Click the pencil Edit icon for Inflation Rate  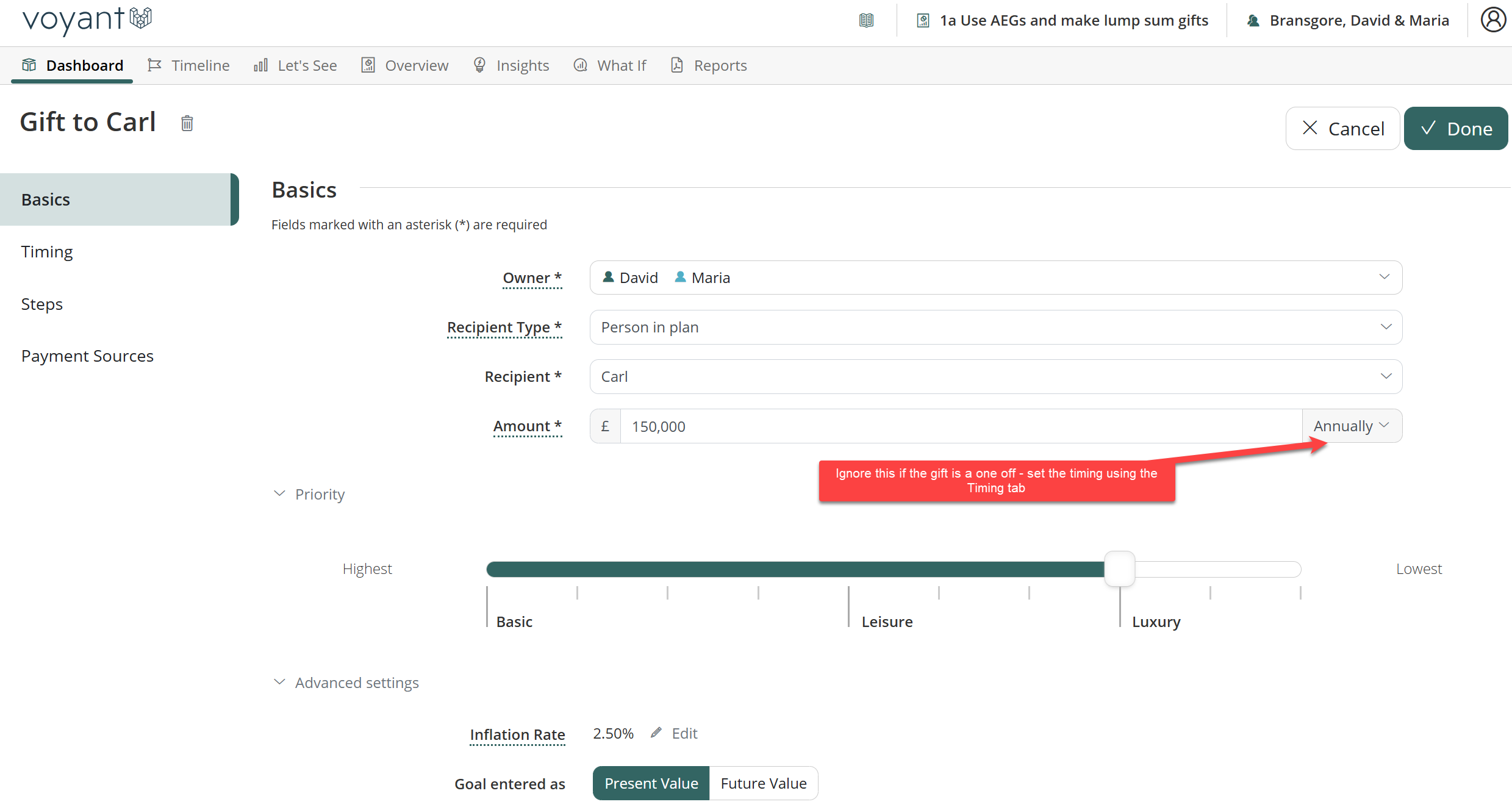(657, 733)
